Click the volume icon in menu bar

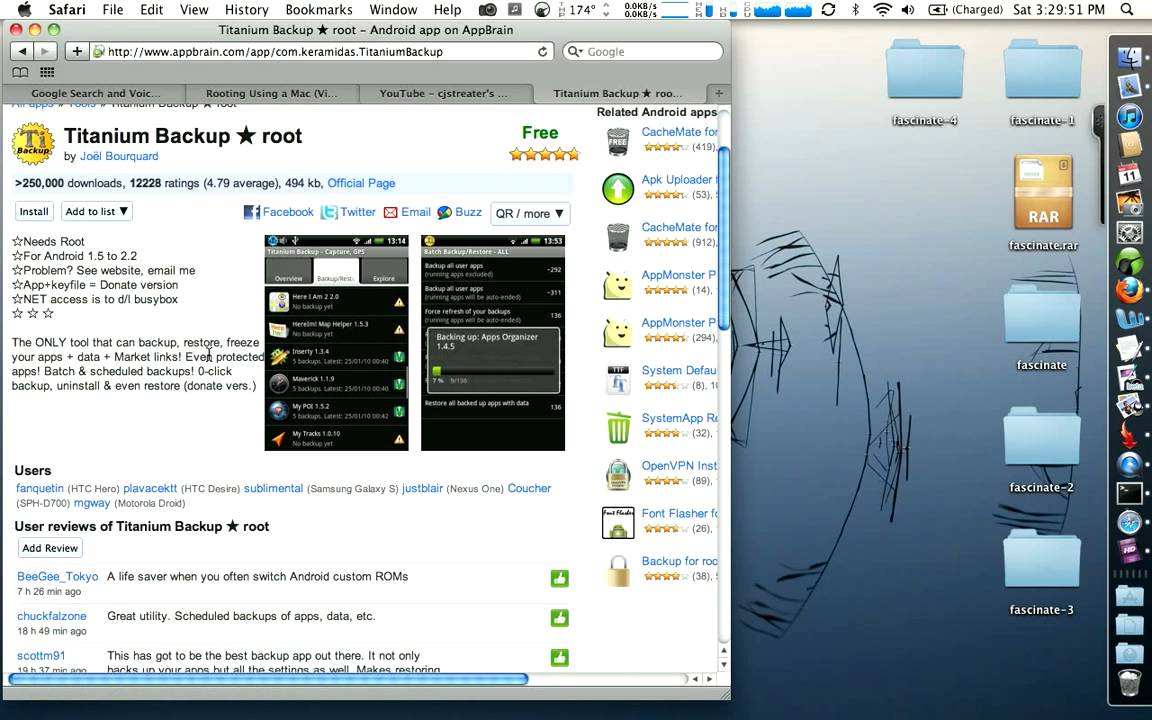[908, 10]
